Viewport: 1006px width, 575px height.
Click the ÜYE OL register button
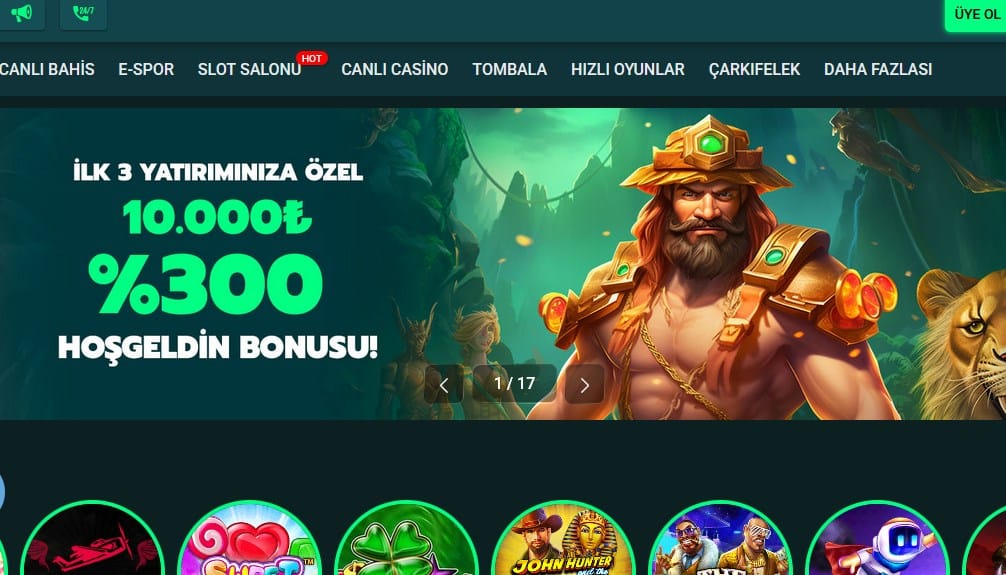[x=976, y=14]
